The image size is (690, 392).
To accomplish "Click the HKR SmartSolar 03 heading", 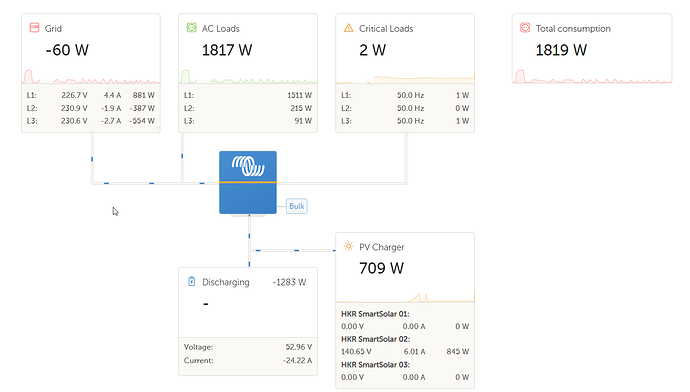I will (x=375, y=364).
